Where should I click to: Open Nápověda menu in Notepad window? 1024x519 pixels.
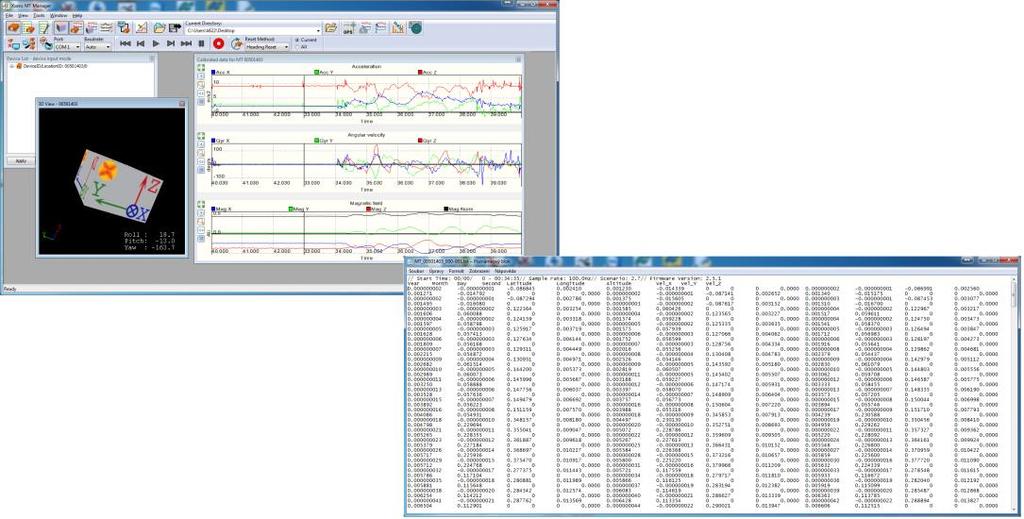click(505, 270)
